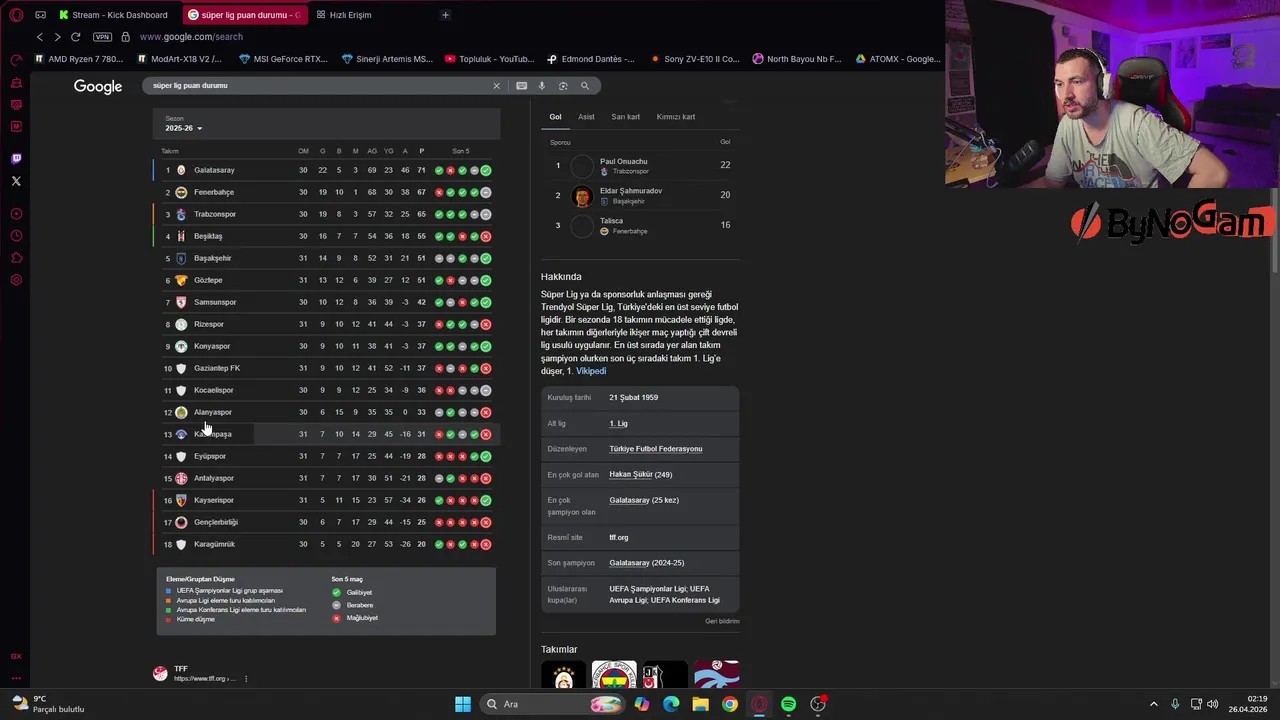Select the Galatasaray row in standings

click(327, 170)
